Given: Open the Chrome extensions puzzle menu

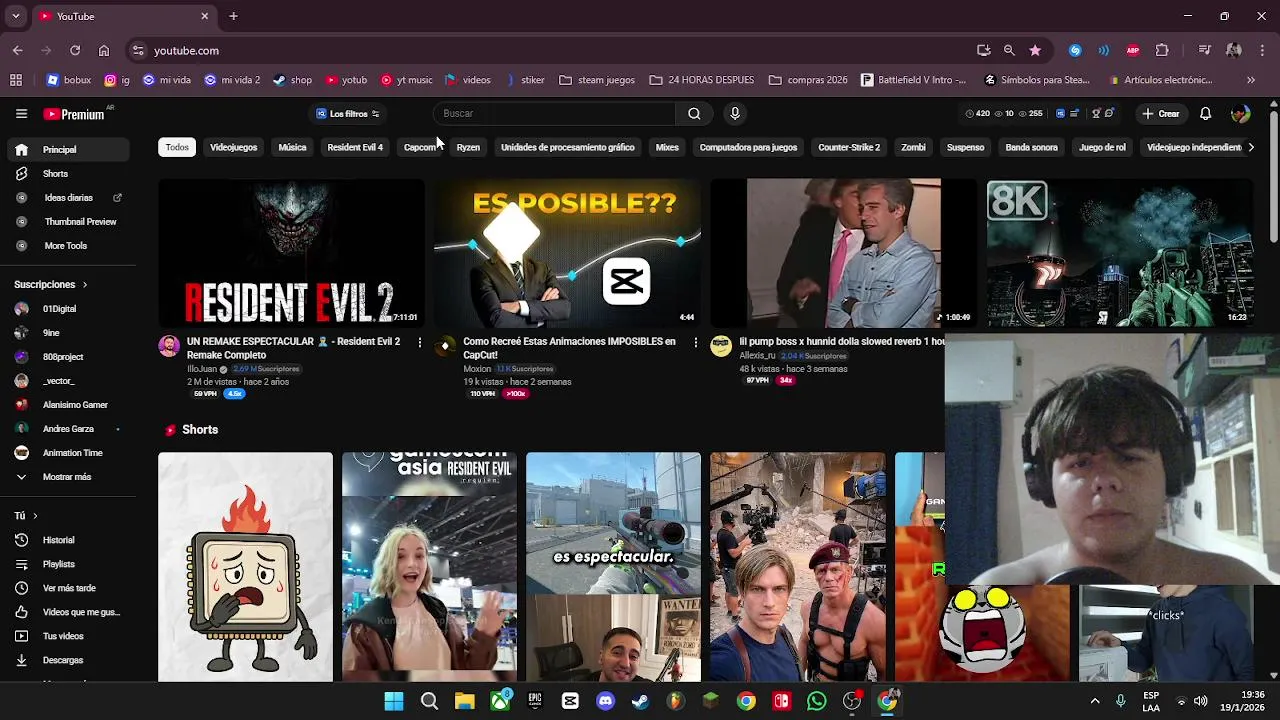Looking at the screenshot, I should (x=1162, y=50).
